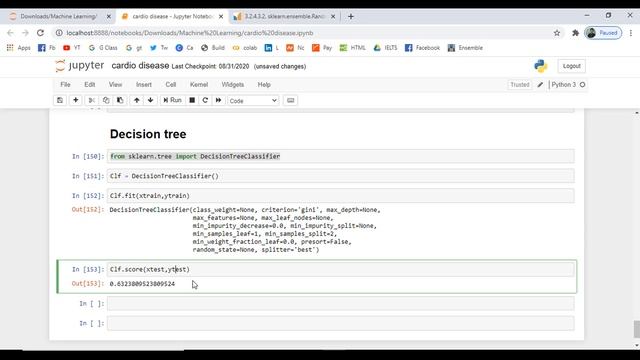
Task: Open the Build bookmark
Action: coord(213,48)
